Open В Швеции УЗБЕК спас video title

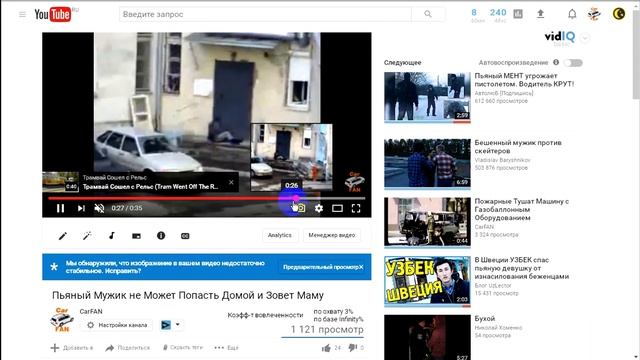522,268
